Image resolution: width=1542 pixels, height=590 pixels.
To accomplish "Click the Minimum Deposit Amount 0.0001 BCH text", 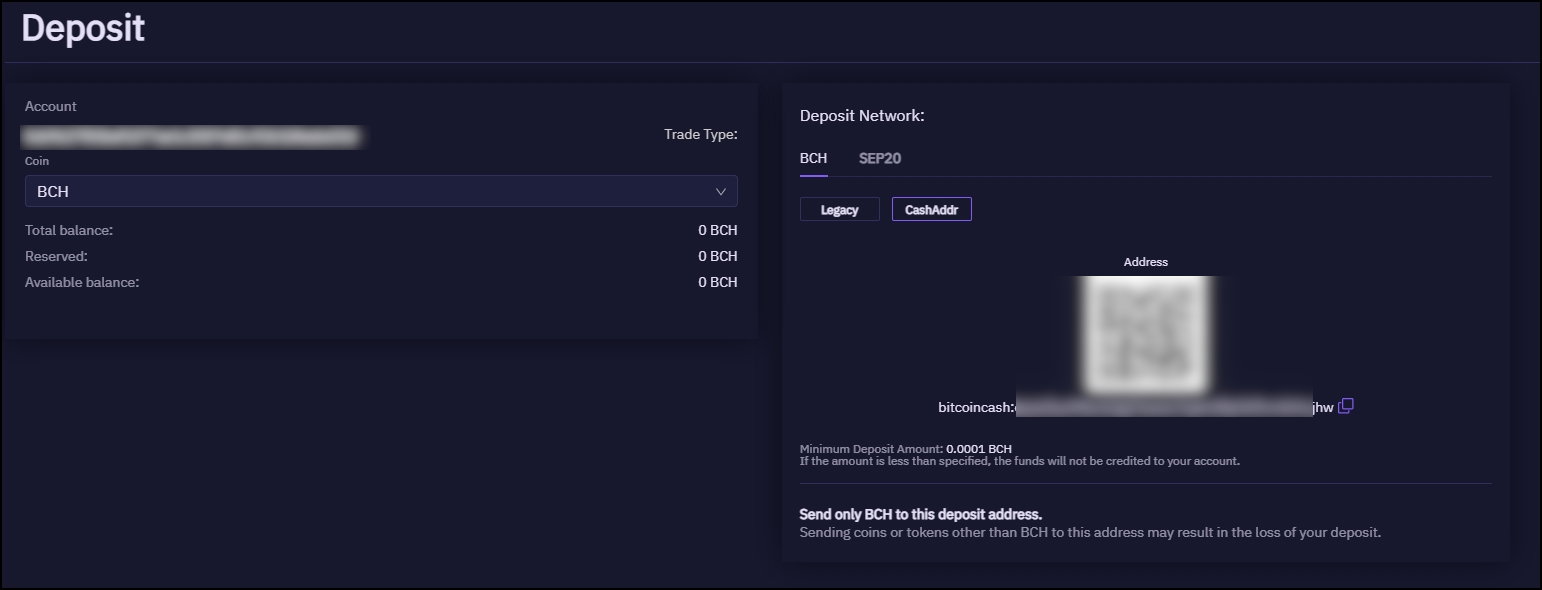I will [x=906, y=449].
